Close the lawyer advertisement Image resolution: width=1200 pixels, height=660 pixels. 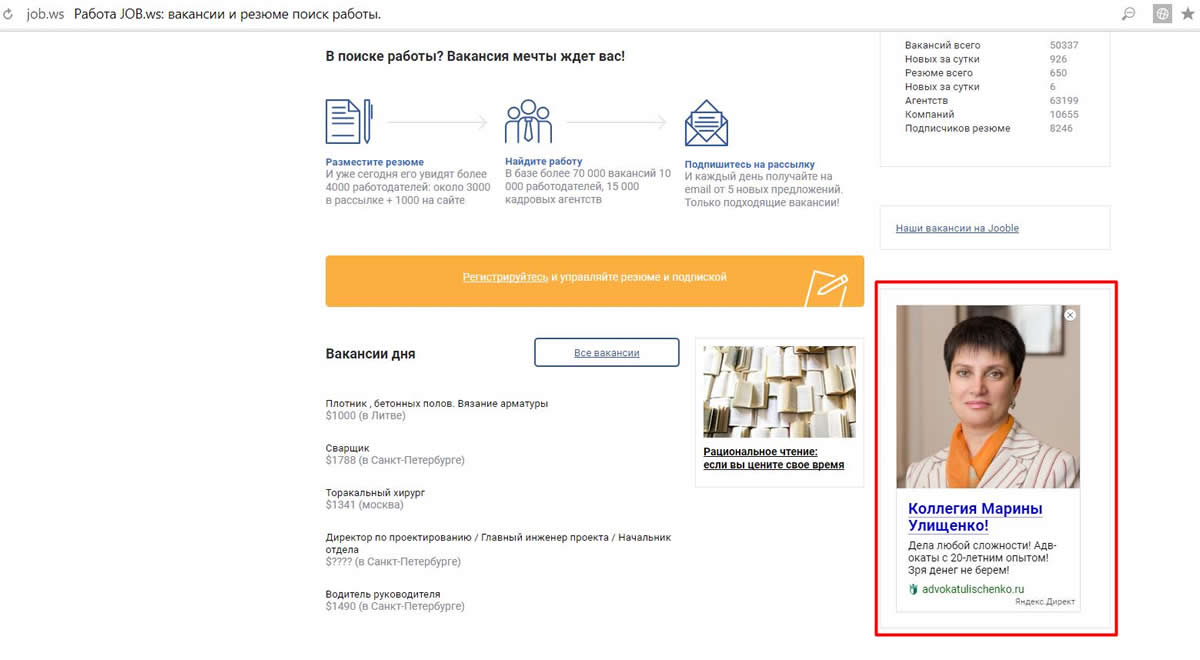(1070, 315)
